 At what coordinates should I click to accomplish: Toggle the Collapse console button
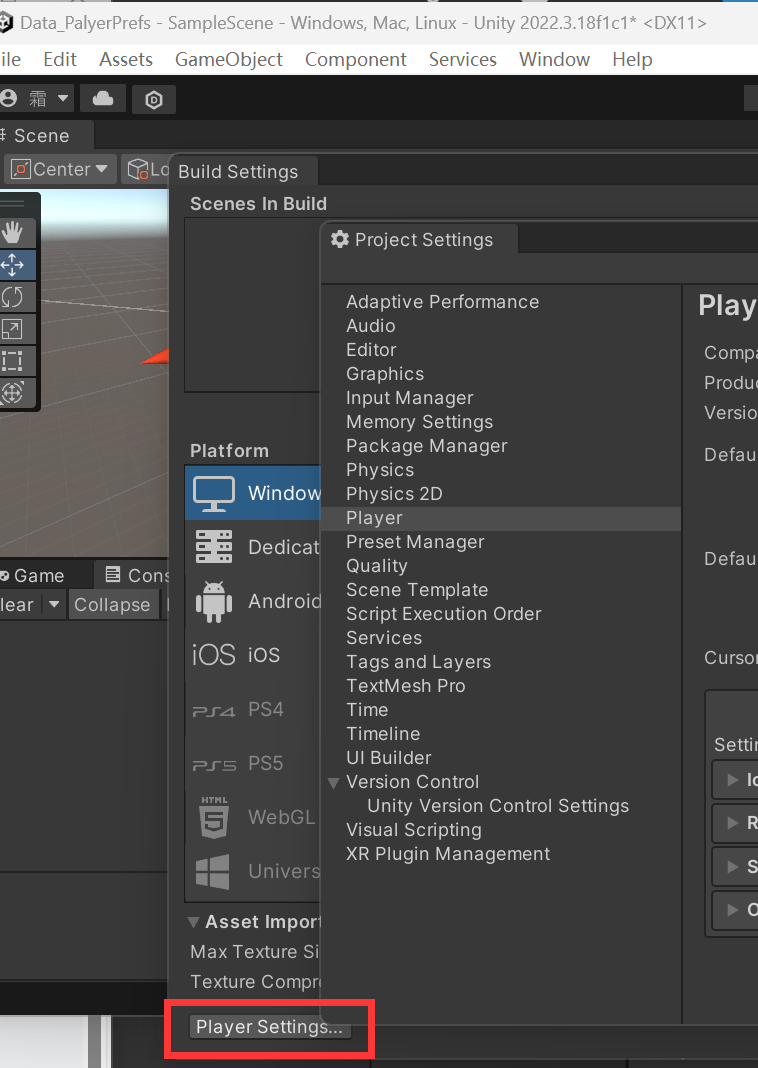pyautogui.click(x=112, y=604)
